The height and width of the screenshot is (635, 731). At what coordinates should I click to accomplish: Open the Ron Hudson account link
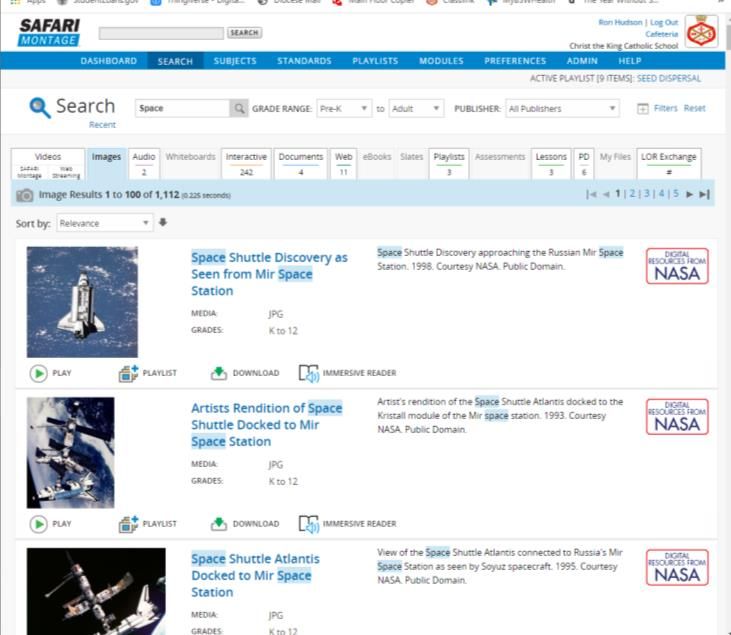point(620,22)
